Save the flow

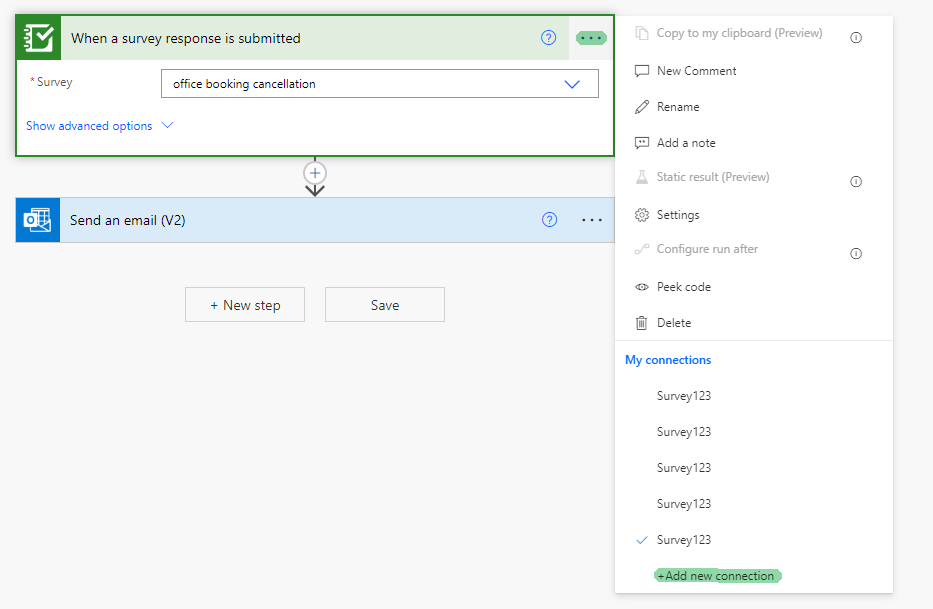click(384, 304)
